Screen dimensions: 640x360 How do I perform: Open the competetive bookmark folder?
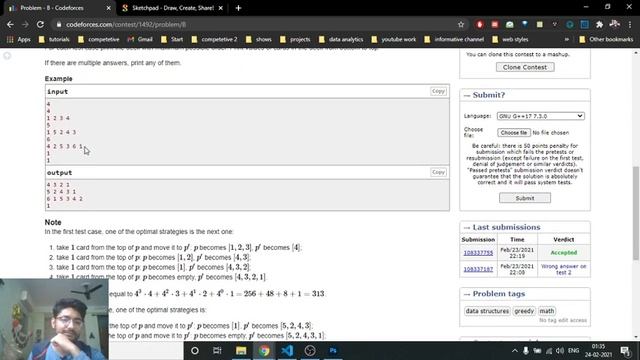(98, 39)
